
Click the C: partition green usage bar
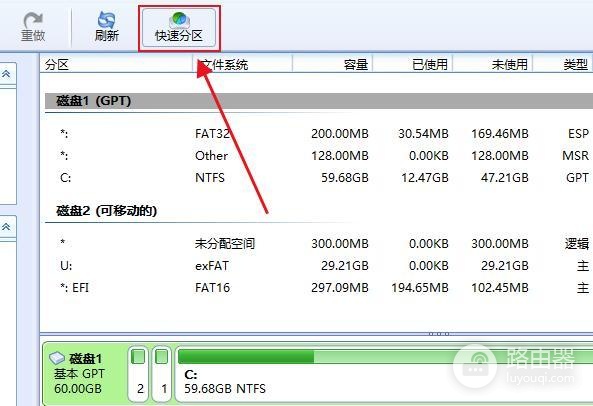point(246,356)
